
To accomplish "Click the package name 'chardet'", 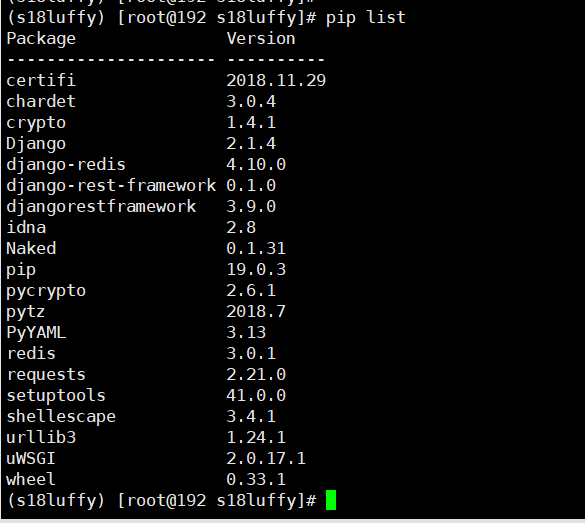I will coord(41,101).
